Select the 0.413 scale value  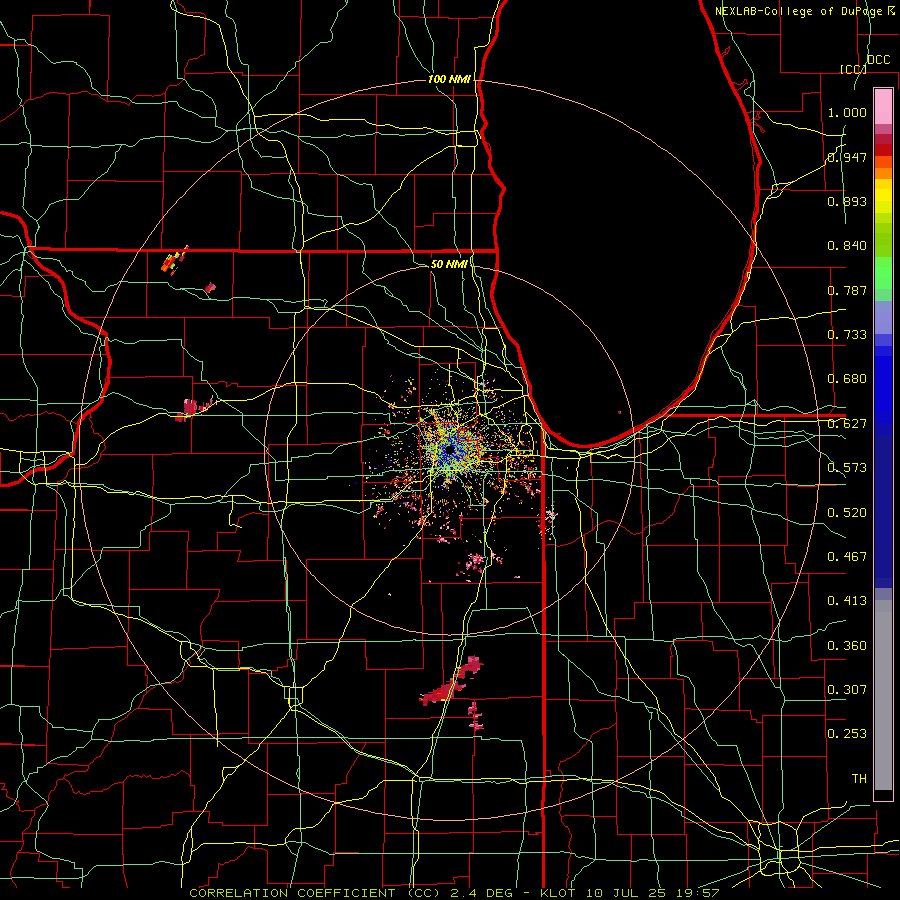click(847, 601)
